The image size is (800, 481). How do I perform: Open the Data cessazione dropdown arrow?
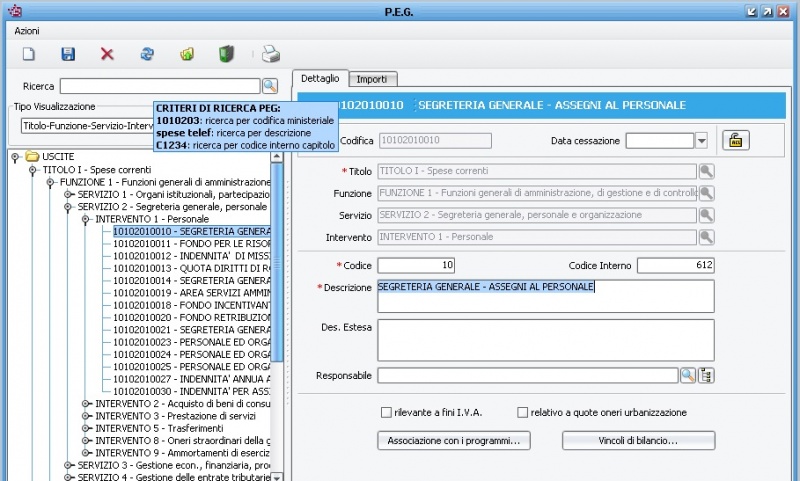[701, 141]
